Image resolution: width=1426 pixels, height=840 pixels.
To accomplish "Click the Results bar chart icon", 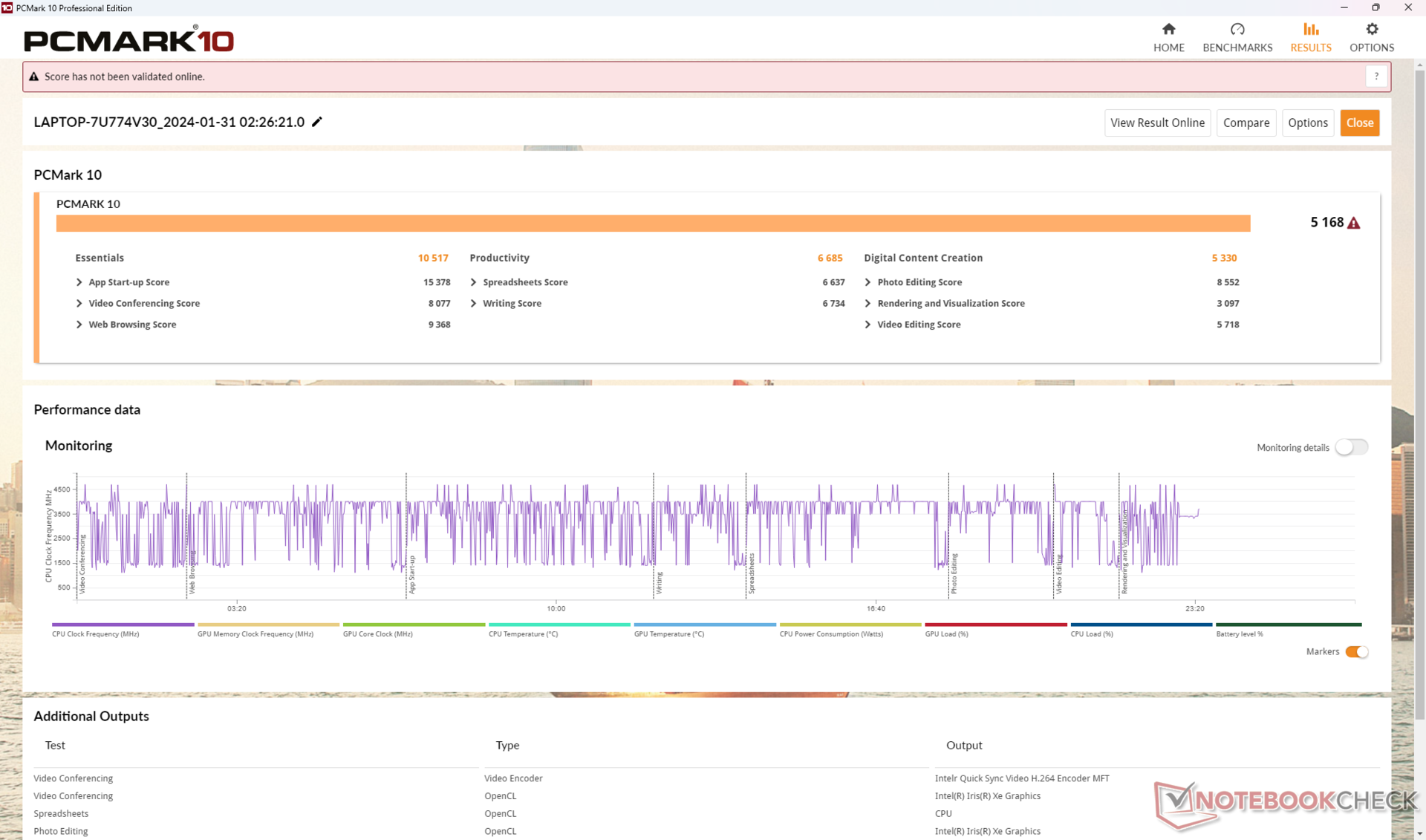I will (1310, 30).
